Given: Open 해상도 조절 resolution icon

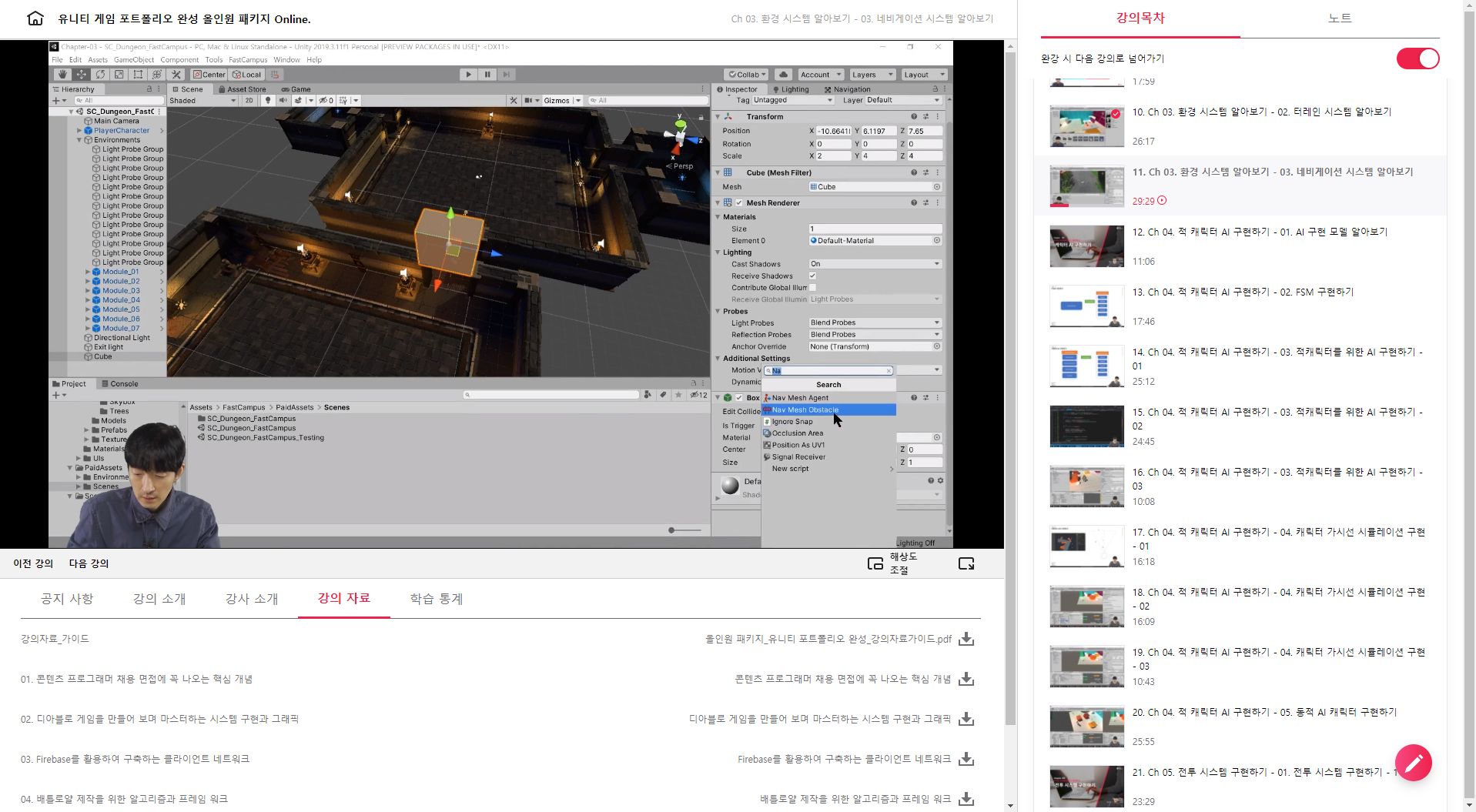Looking at the screenshot, I should click(x=875, y=563).
